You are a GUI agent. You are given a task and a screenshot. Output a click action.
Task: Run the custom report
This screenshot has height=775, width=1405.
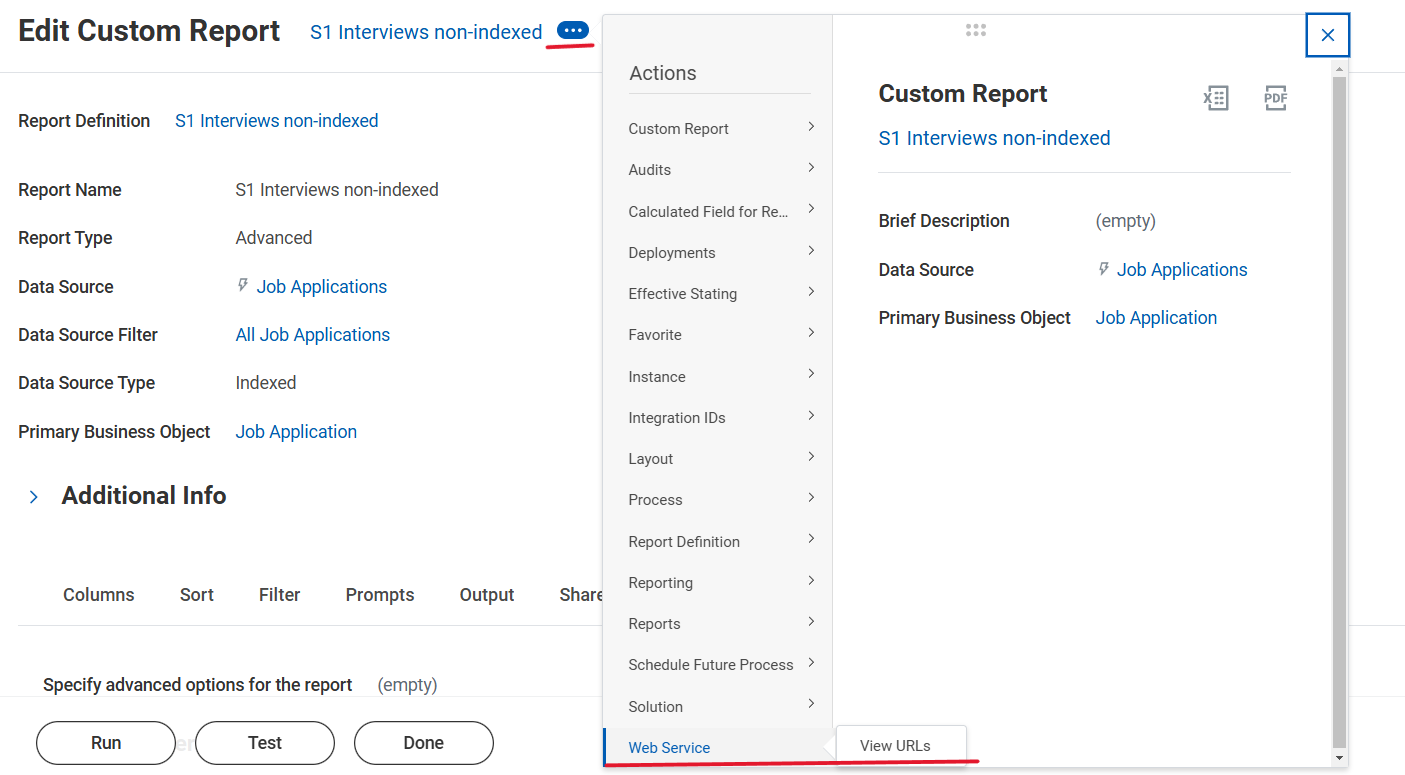106,743
